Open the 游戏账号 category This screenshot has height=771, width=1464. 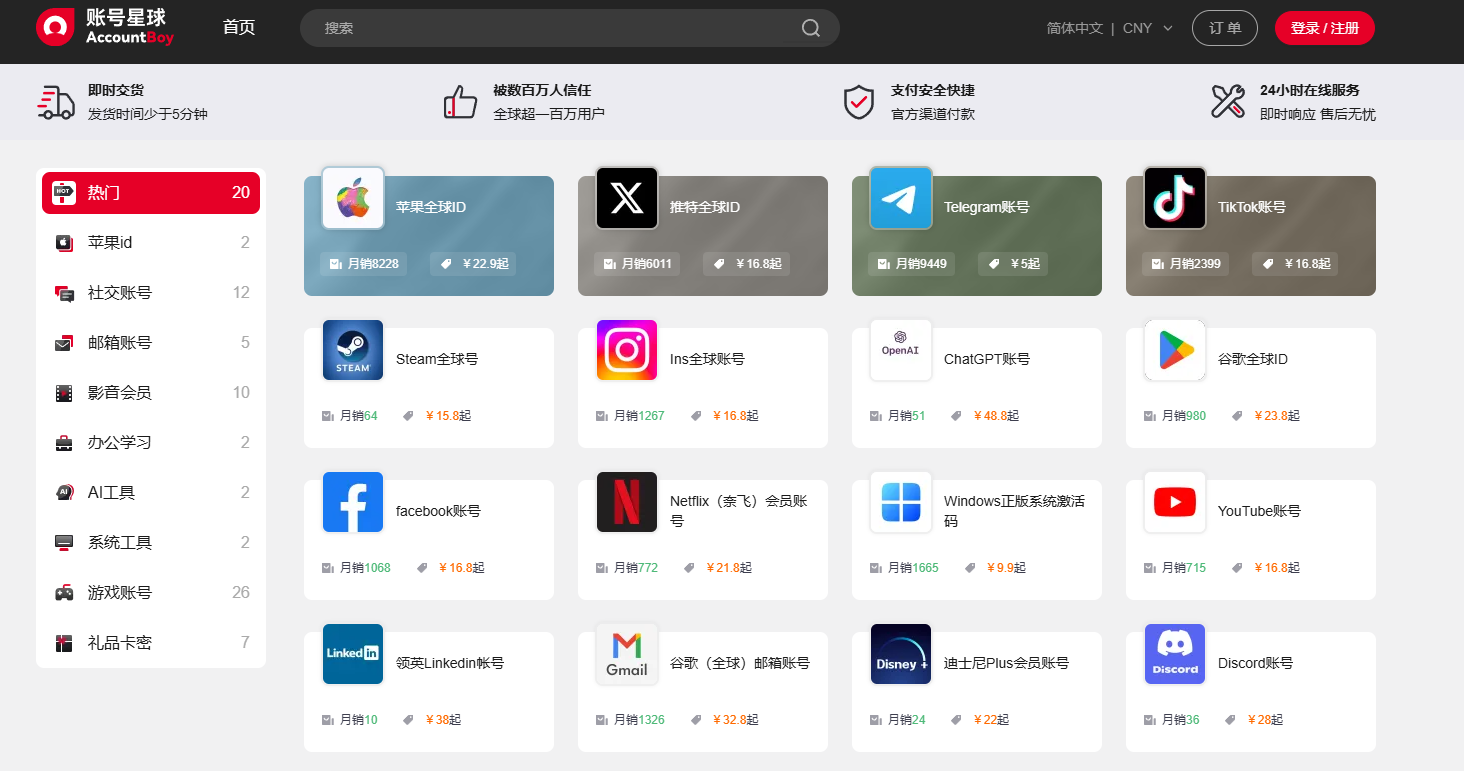point(150,592)
